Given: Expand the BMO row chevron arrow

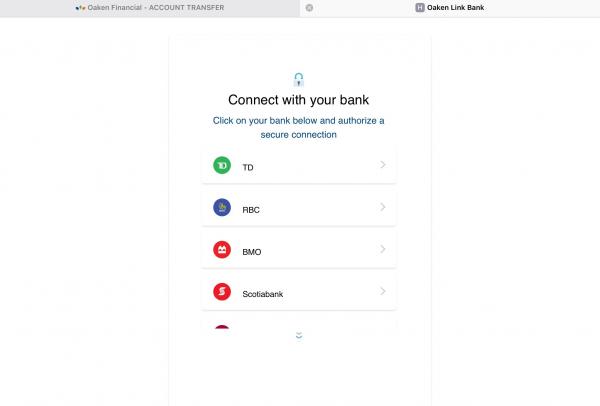Looking at the screenshot, I should point(383,249).
